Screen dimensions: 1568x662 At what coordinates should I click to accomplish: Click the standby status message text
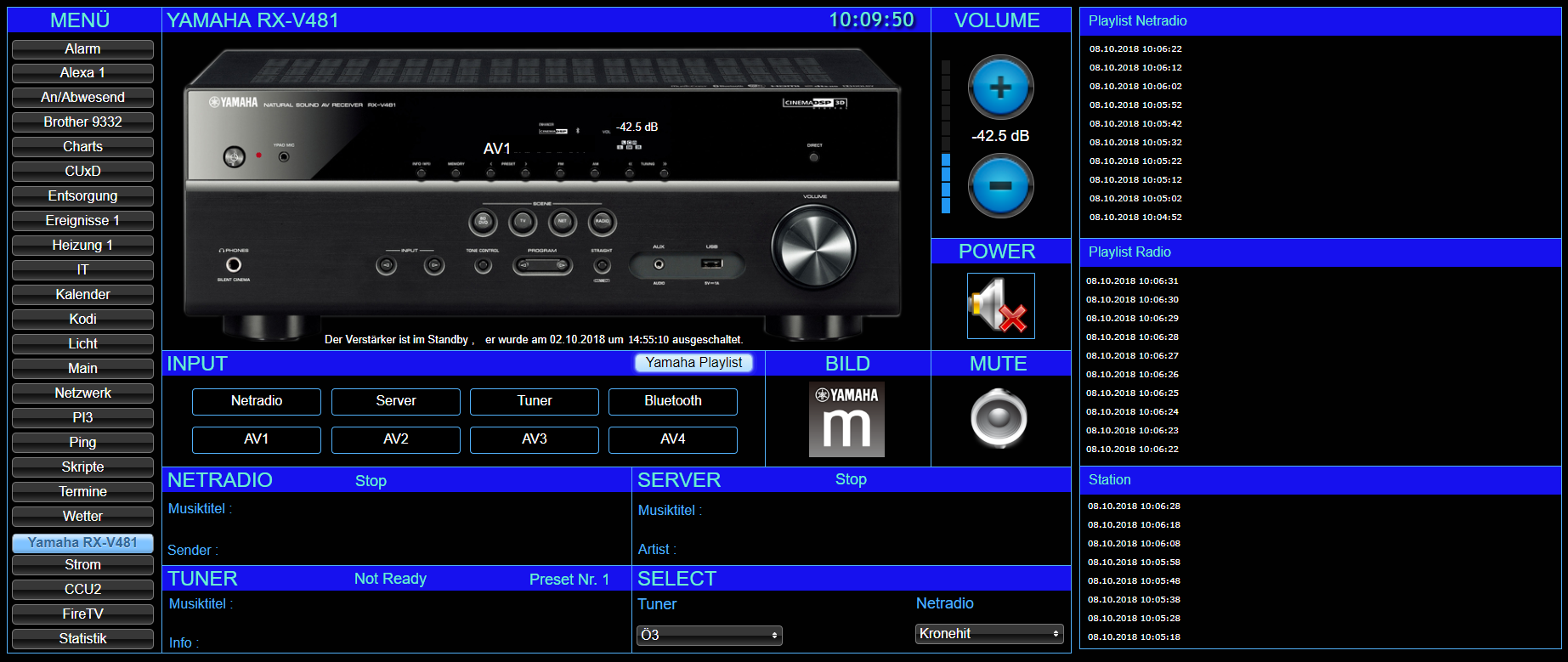pos(534,340)
